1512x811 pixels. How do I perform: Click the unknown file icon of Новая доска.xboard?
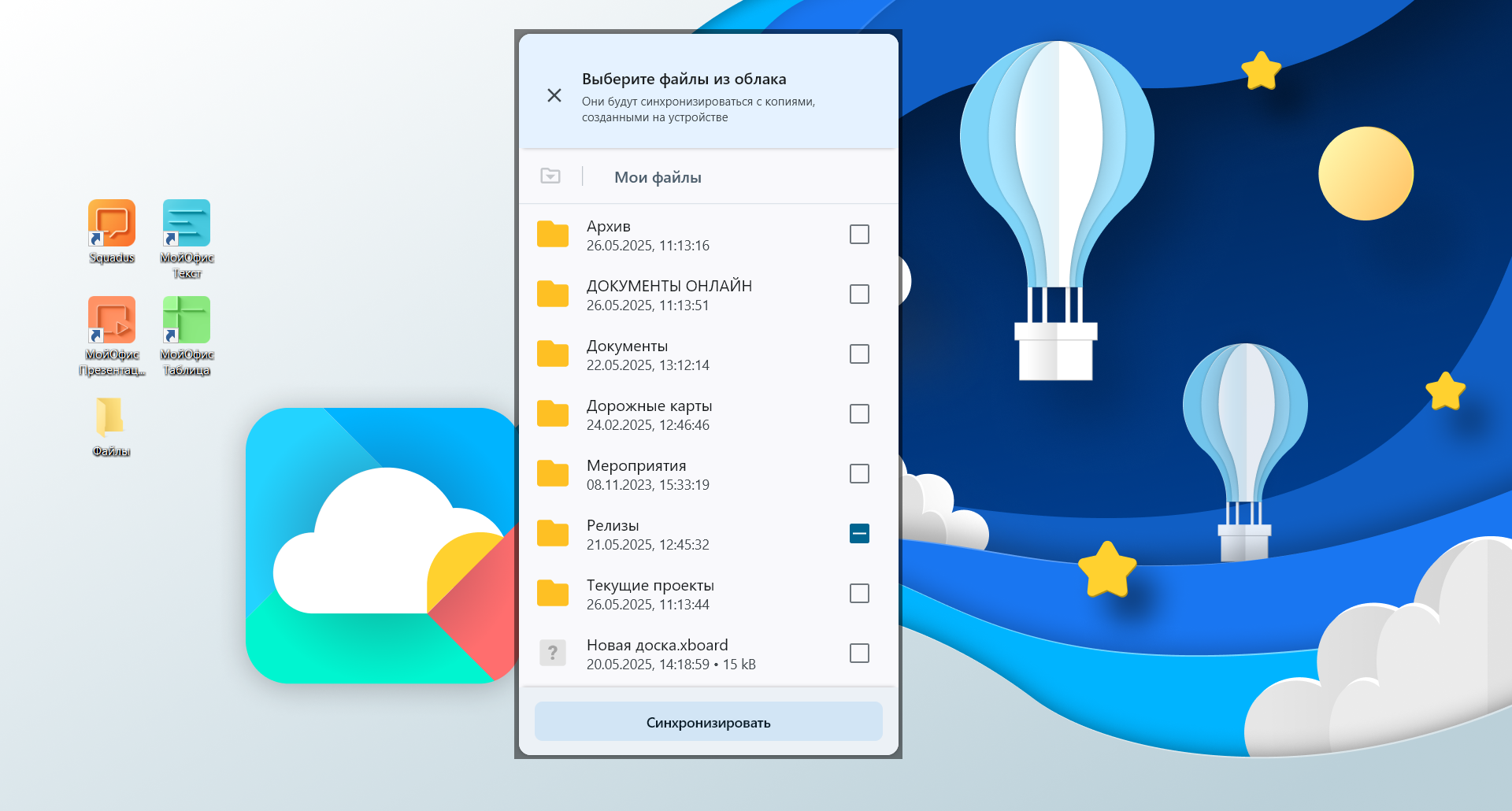(x=553, y=653)
